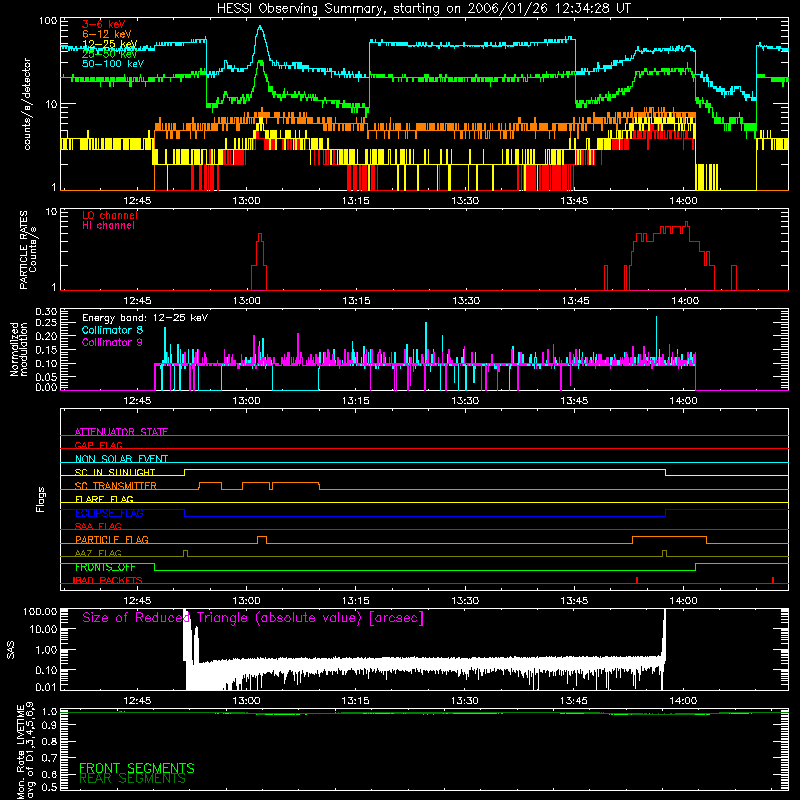The height and width of the screenshot is (800, 800).
Task: Click the 100.00 value on the SAS axis
Action: point(40,611)
